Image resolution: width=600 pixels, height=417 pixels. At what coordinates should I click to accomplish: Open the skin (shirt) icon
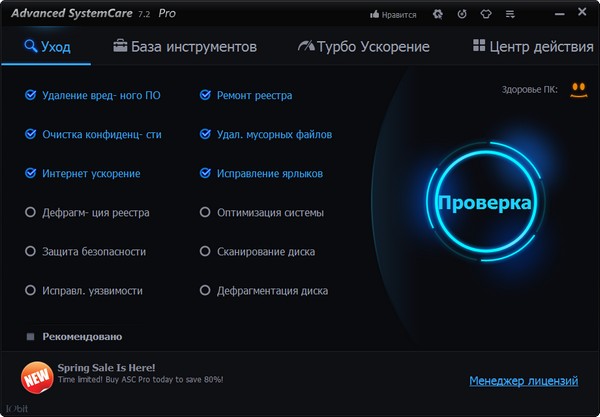pyautogui.click(x=486, y=14)
